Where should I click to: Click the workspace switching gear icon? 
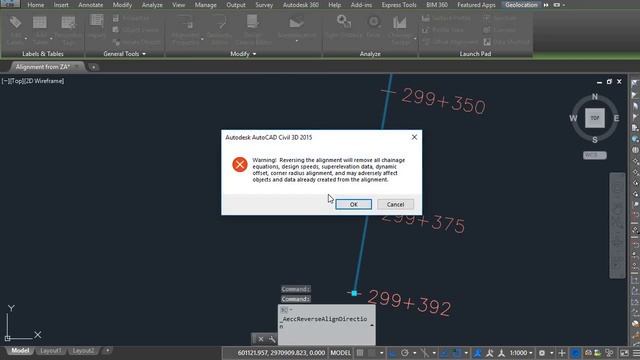(542, 353)
